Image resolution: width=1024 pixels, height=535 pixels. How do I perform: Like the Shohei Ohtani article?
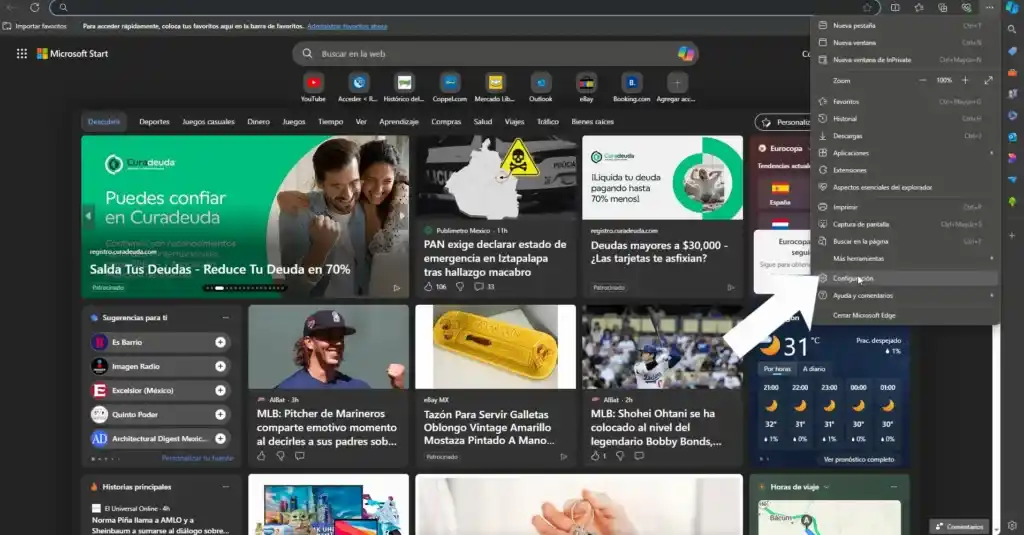tap(595, 456)
